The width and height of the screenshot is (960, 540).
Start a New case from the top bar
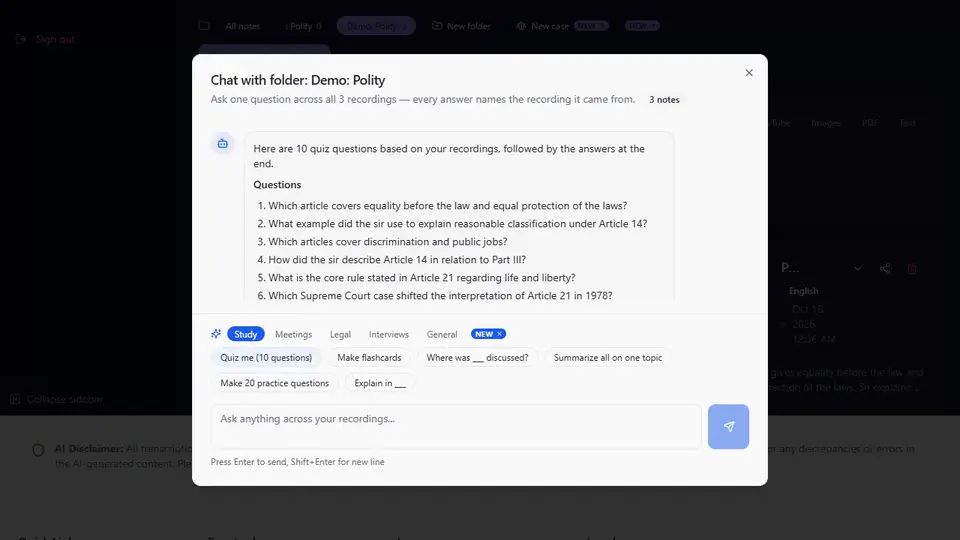coord(550,26)
